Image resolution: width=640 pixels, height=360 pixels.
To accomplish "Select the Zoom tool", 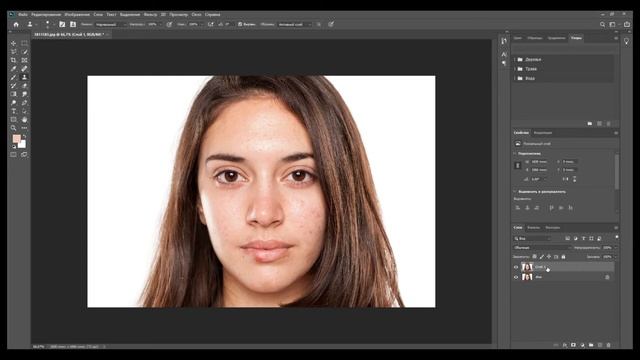I will point(13,128).
